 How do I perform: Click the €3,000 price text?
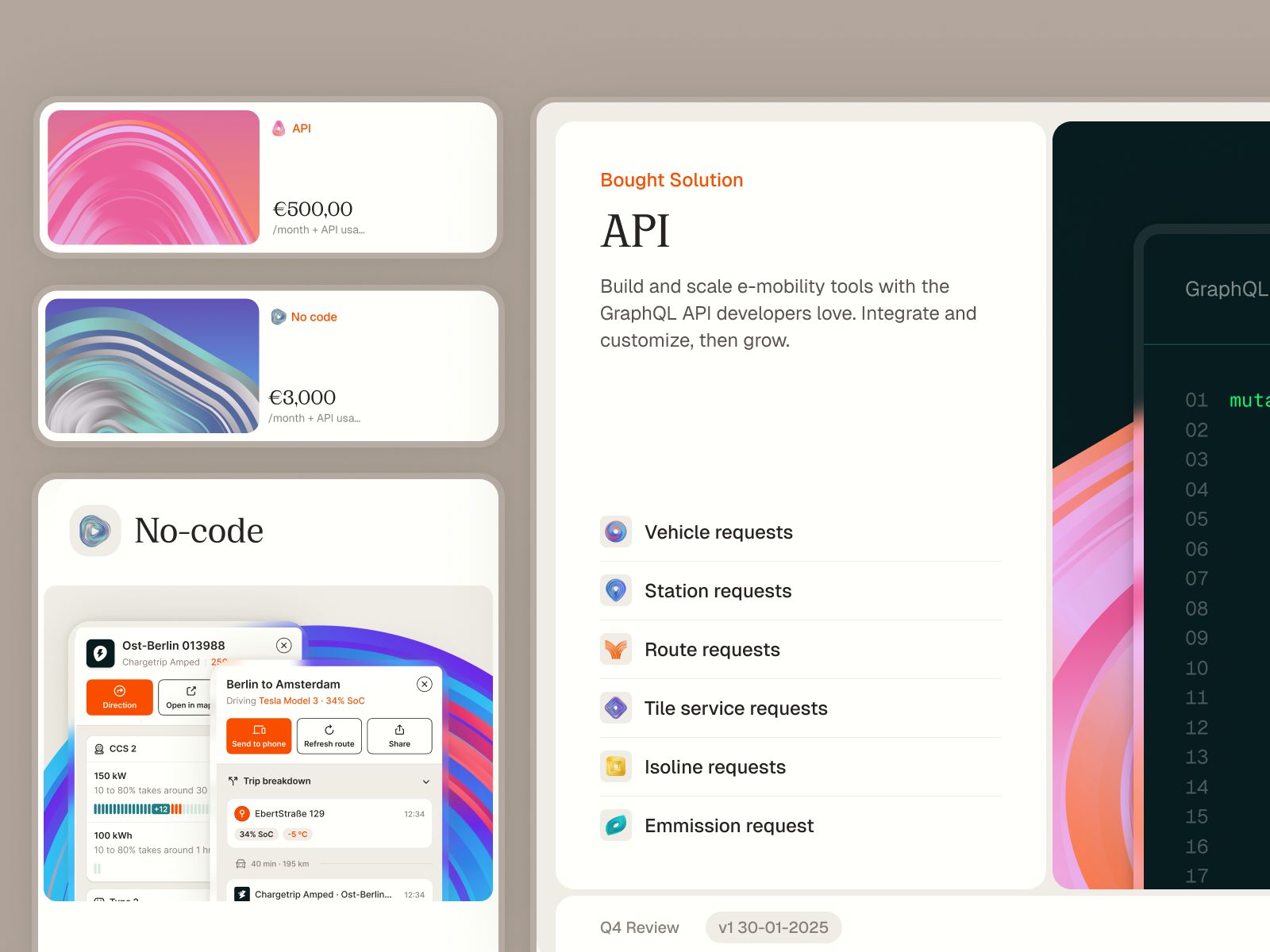coord(302,397)
